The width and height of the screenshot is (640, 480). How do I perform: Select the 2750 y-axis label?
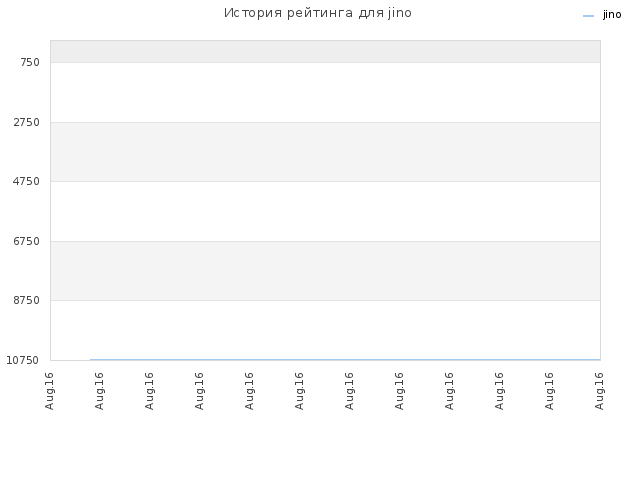click(x=27, y=122)
